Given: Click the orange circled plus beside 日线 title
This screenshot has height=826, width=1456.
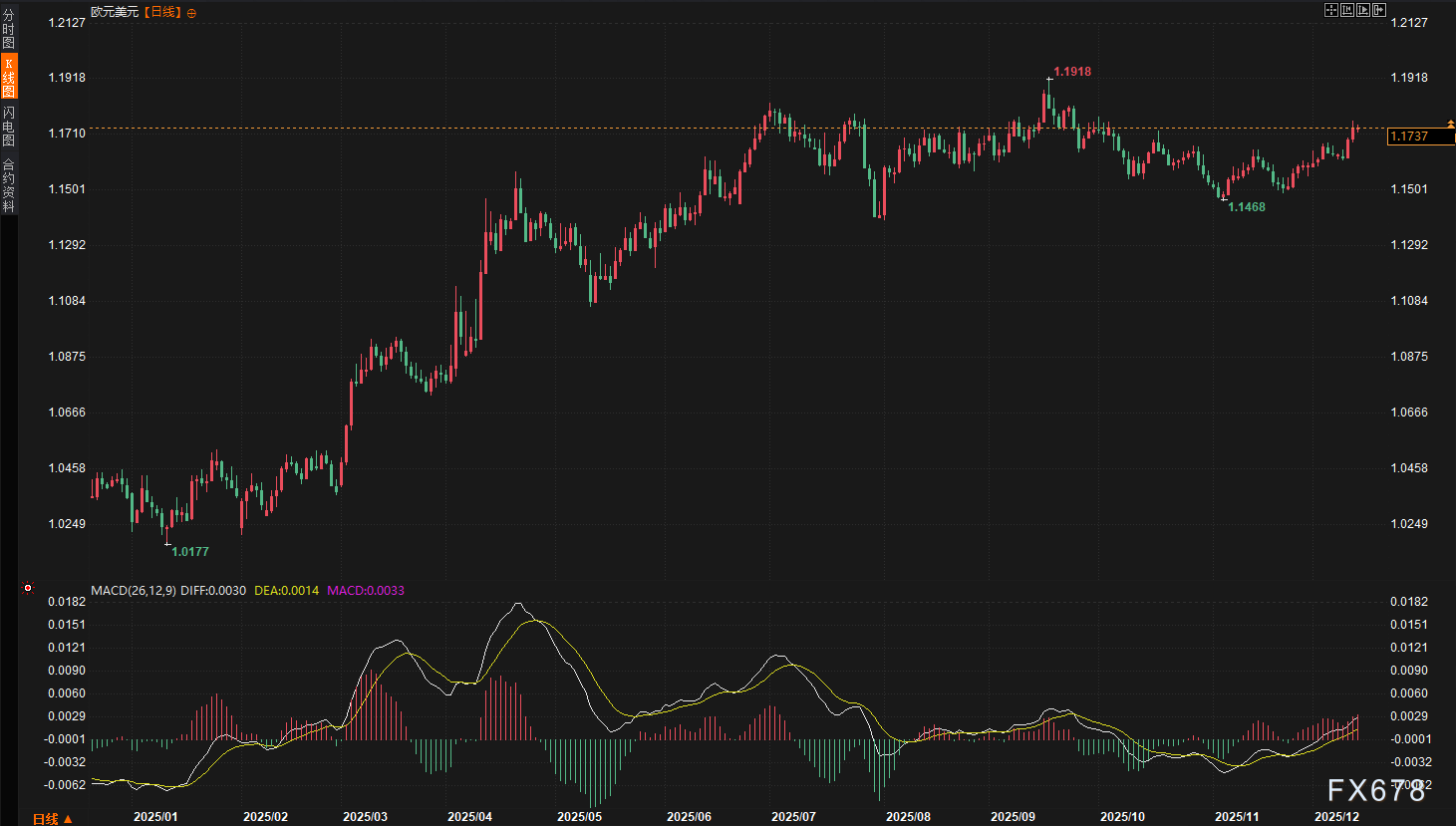Looking at the screenshot, I should click(191, 13).
